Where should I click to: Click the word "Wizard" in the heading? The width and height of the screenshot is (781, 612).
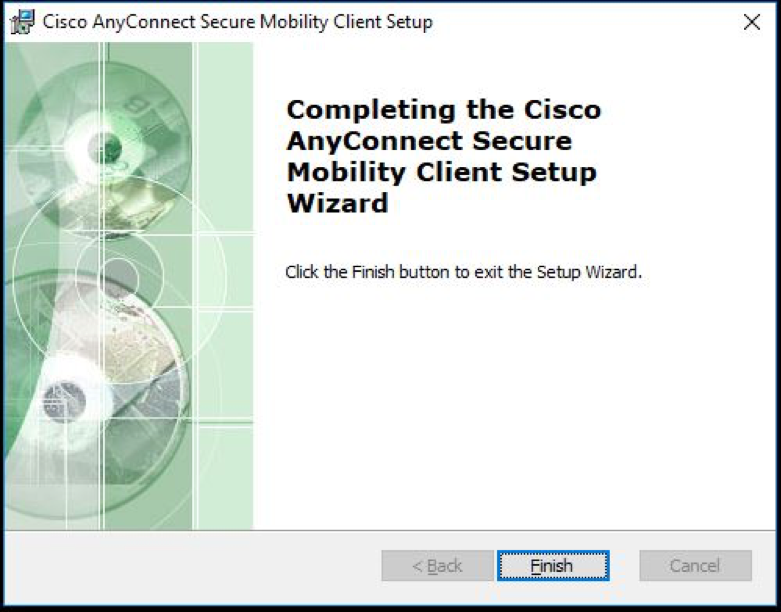pos(337,203)
